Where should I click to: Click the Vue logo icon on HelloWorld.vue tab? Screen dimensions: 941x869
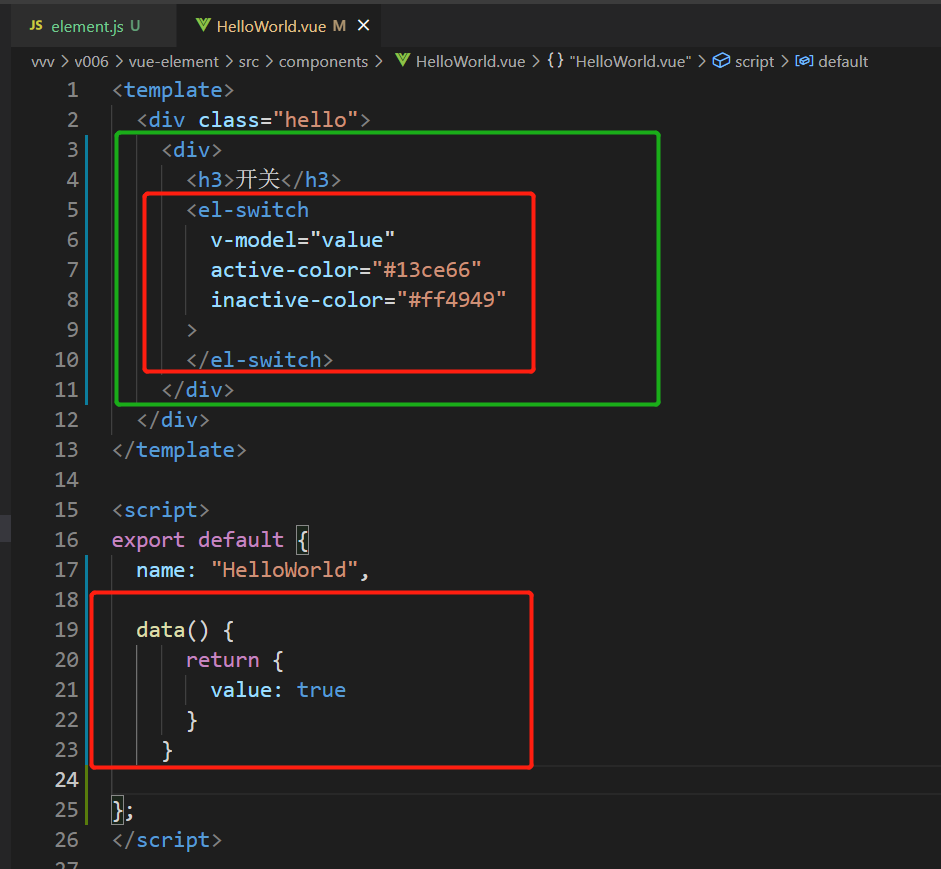[203, 25]
